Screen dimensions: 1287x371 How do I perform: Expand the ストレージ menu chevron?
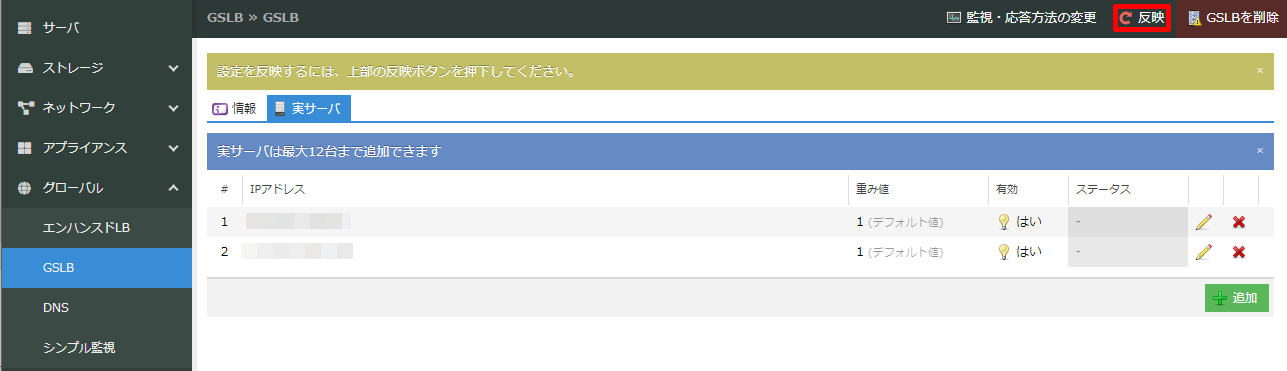click(x=173, y=68)
